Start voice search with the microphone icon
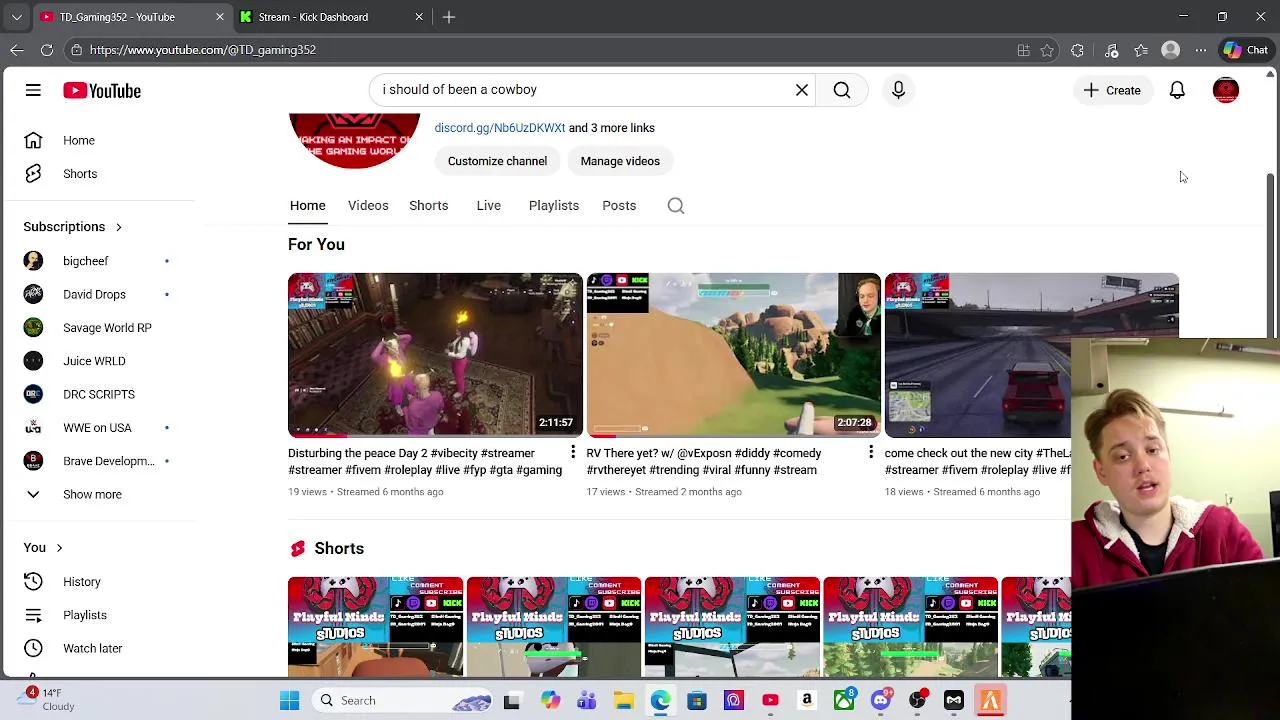 coord(898,90)
